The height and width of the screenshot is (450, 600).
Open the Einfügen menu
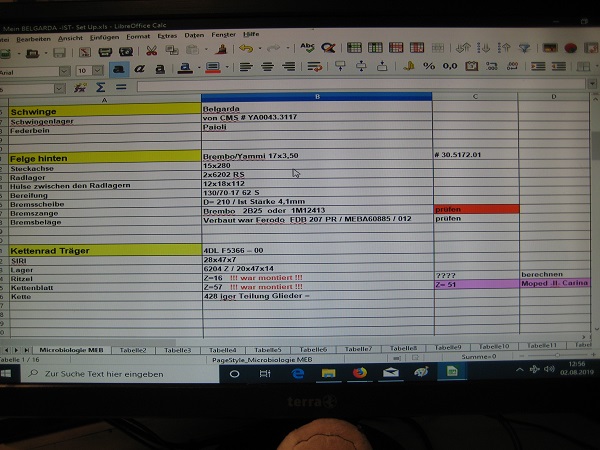(x=104, y=38)
